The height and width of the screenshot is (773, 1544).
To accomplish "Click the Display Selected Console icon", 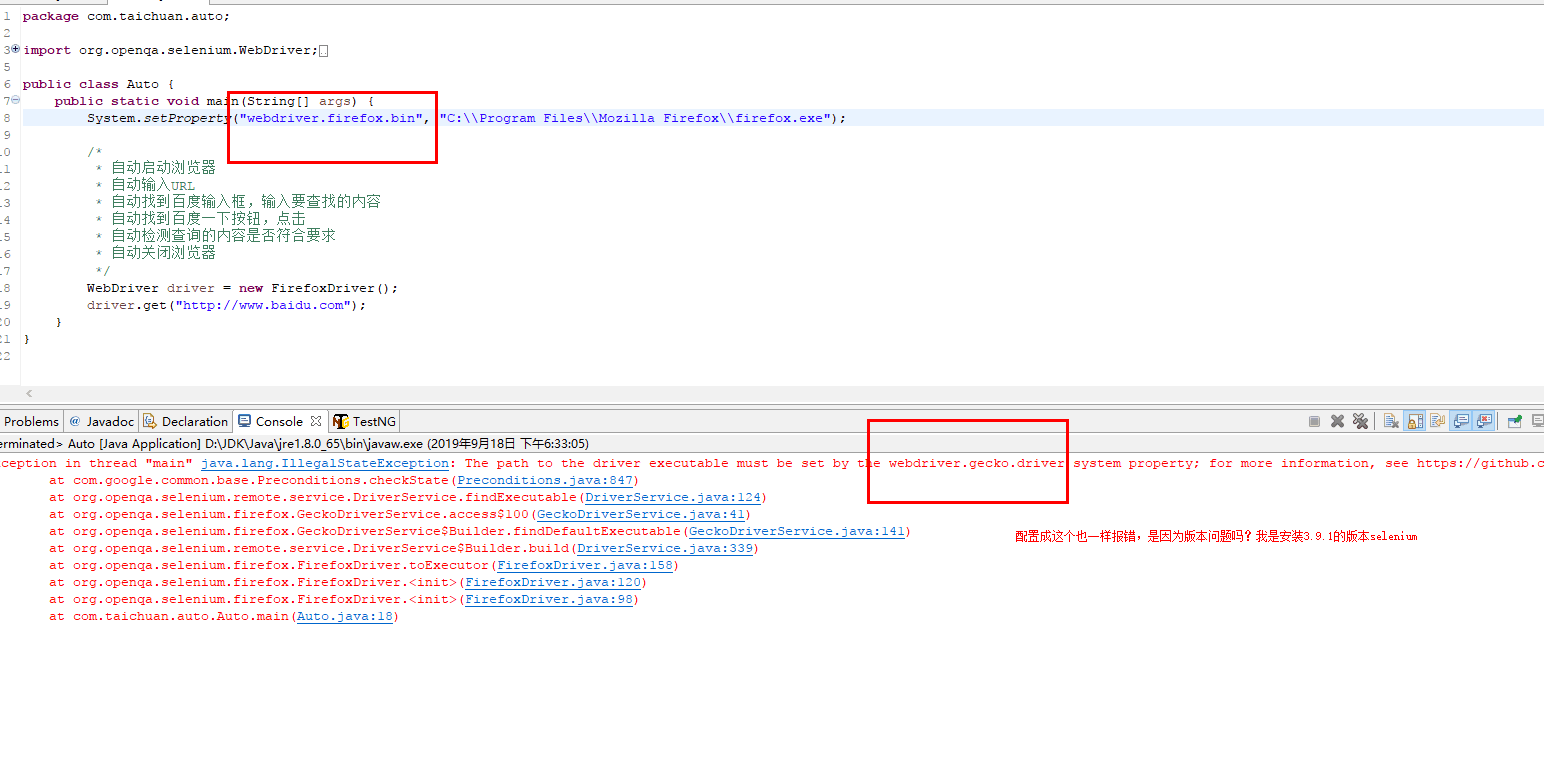I will pos(1539,421).
